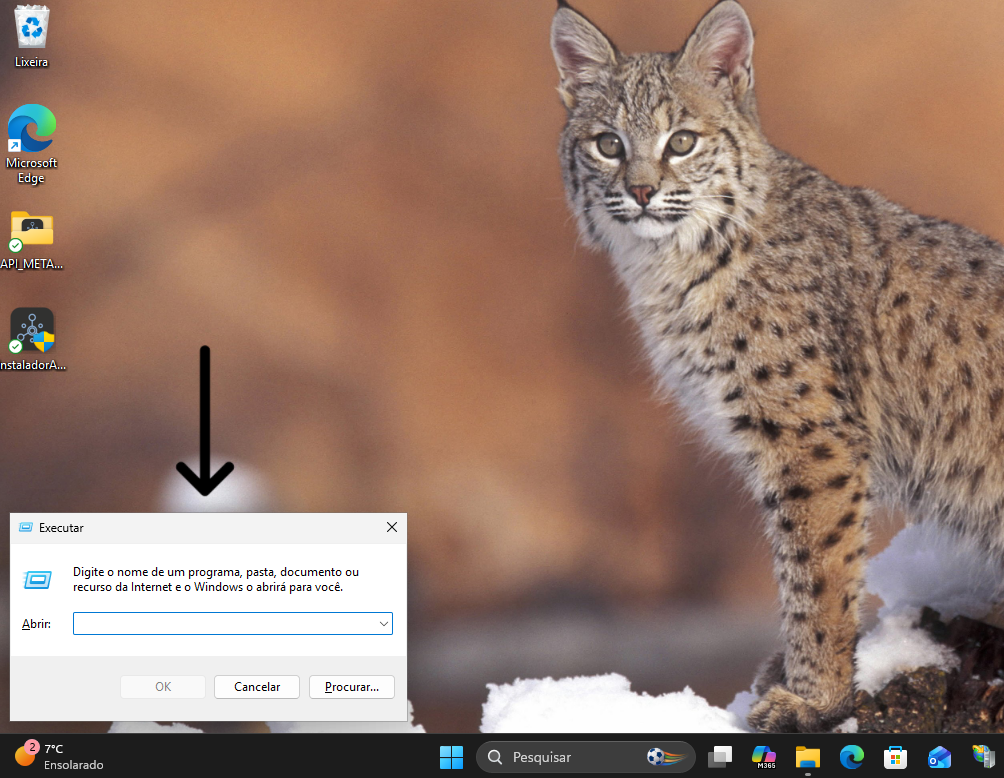This screenshot has width=1004, height=778.
Task: Expand the Abrir history dropdown arrow
Action: pyautogui.click(x=384, y=624)
